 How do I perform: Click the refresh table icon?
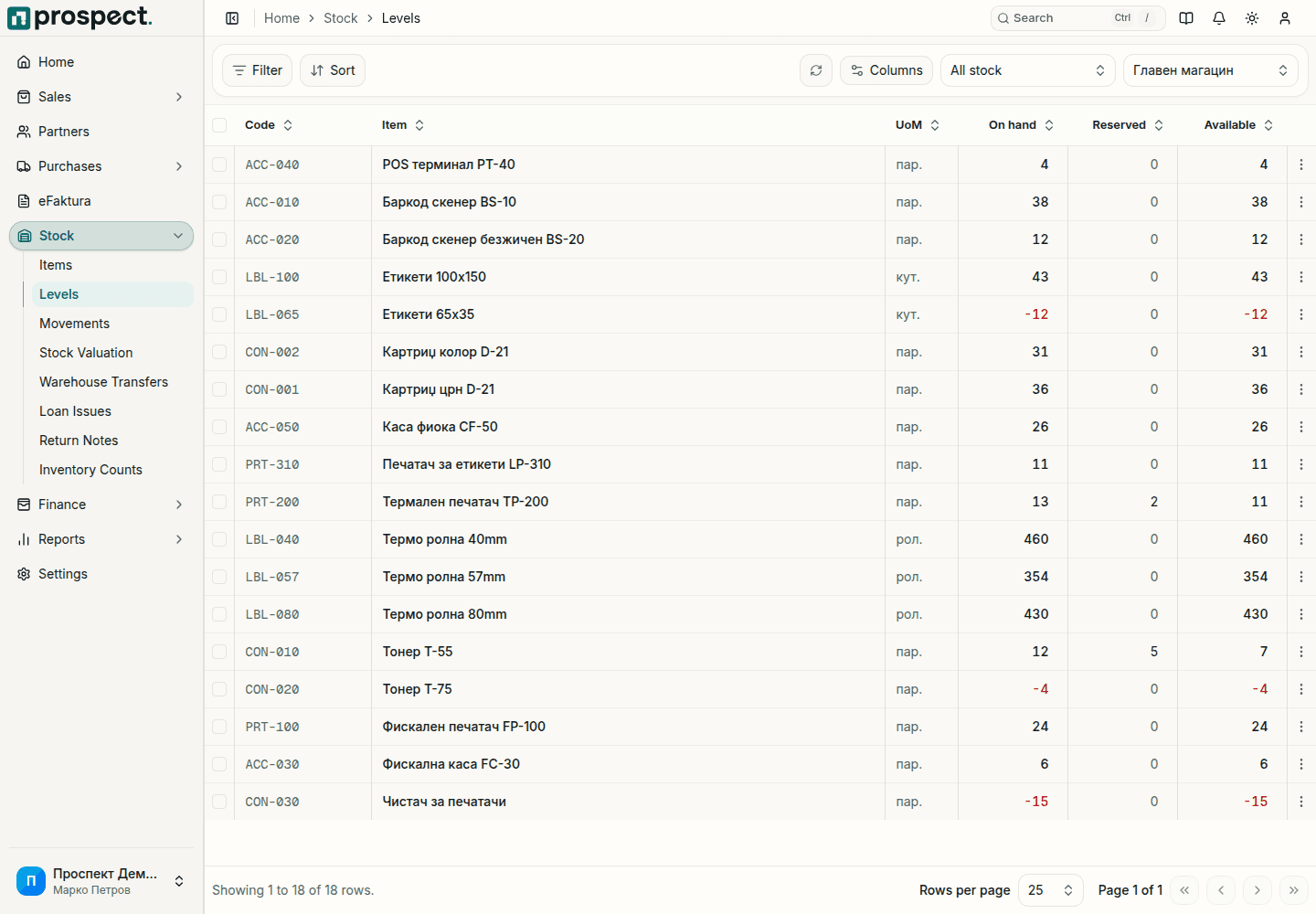click(x=816, y=70)
